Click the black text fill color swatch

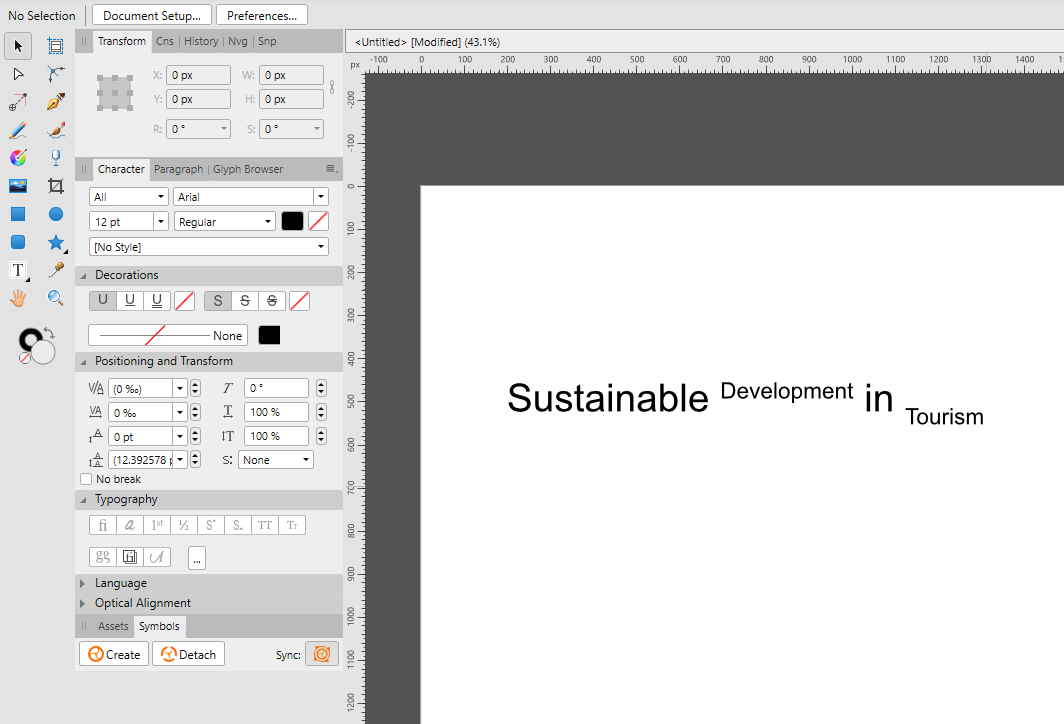pos(292,221)
